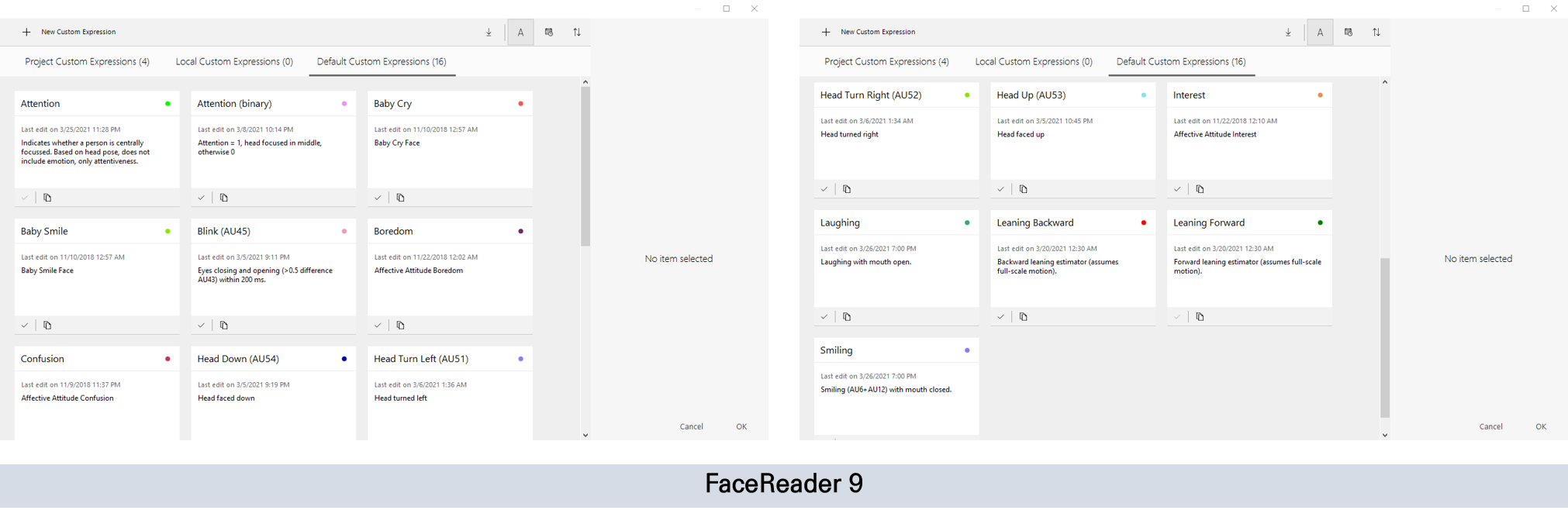This screenshot has height=517, width=1568.
Task: Click the scrollbar thumb in right window
Action: (x=1385, y=338)
